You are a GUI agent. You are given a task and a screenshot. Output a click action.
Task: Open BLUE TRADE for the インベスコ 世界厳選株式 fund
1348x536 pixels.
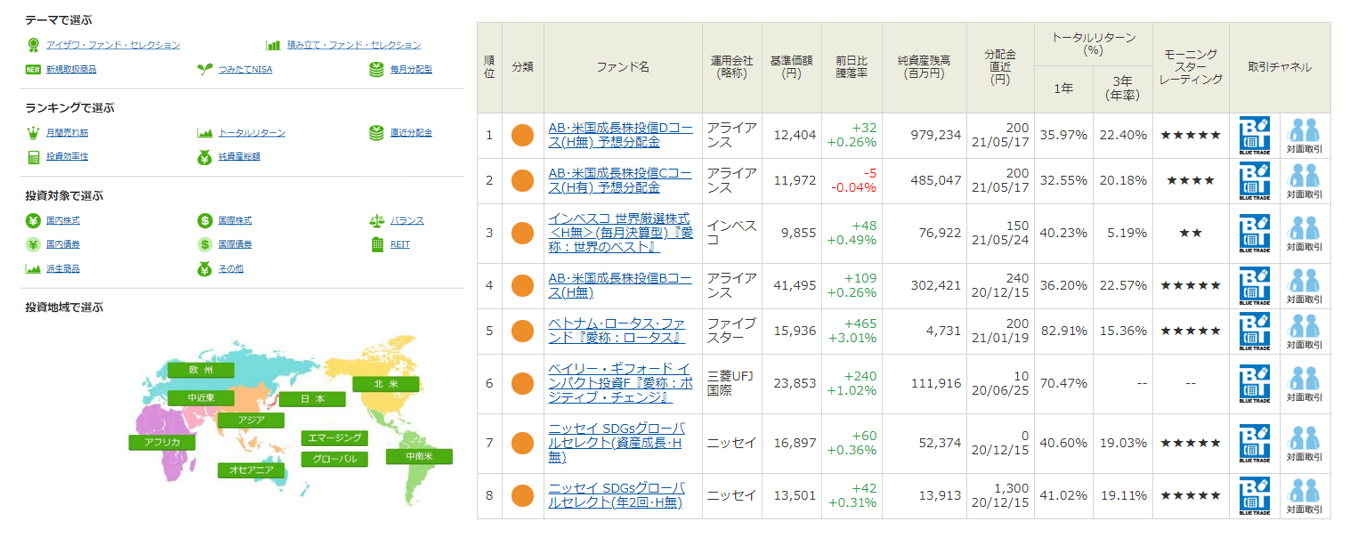point(1254,233)
